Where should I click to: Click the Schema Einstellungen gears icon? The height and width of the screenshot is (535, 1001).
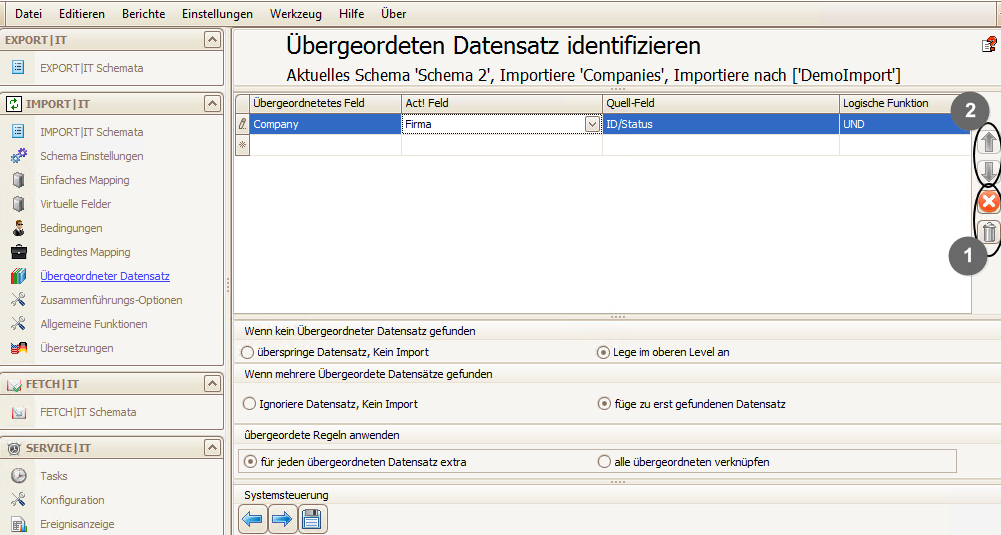click(19, 156)
